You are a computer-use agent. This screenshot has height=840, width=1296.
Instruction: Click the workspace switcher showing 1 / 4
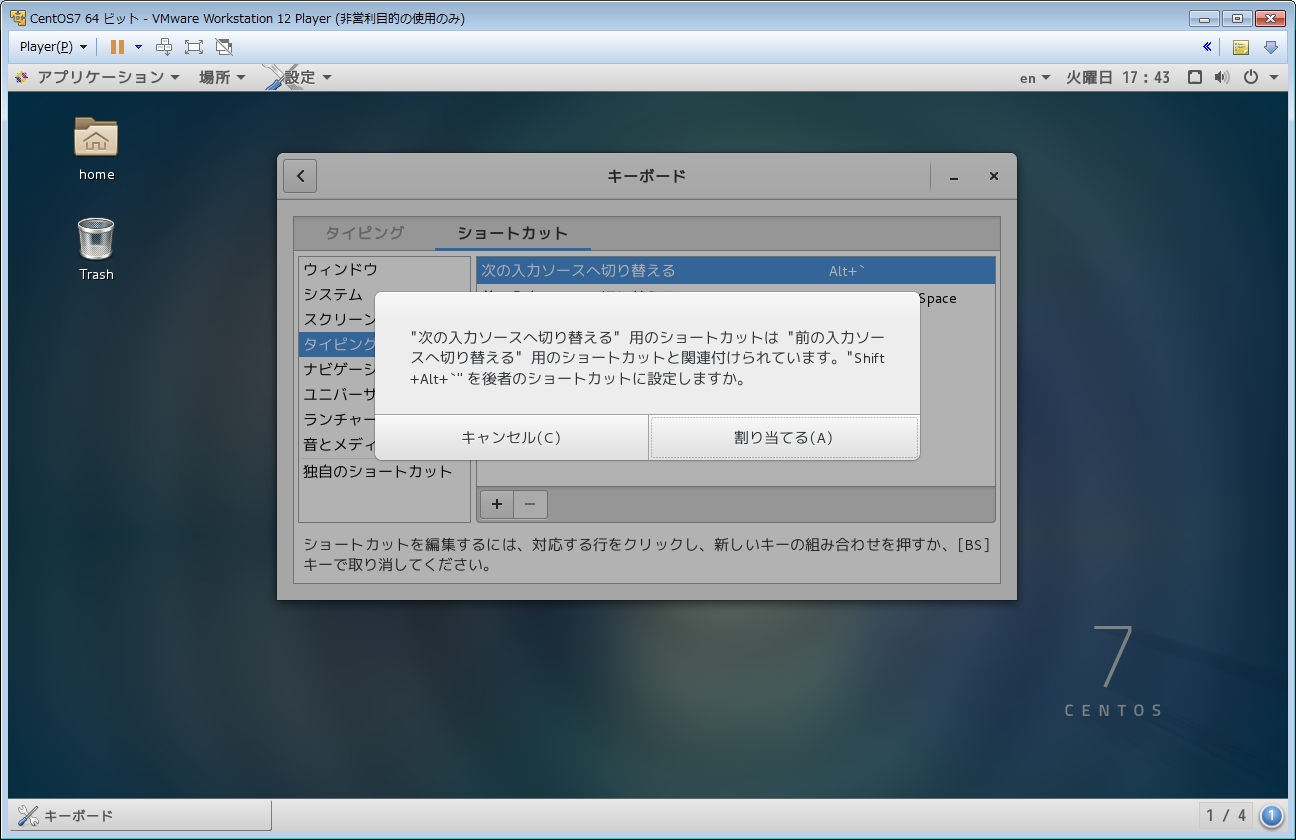point(1225,815)
